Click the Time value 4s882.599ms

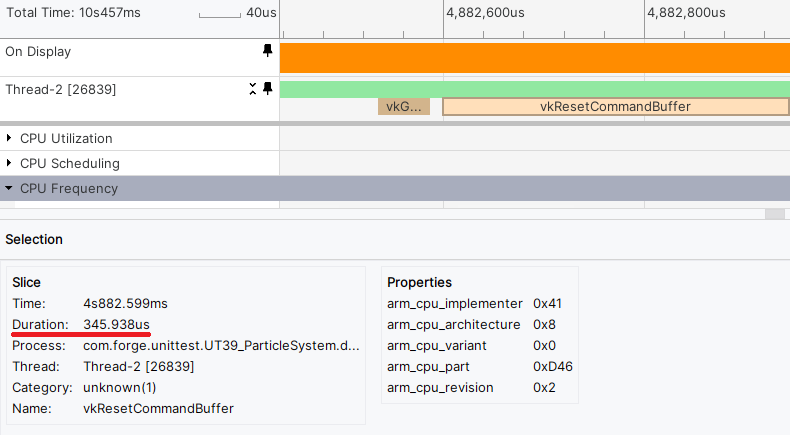[125, 303]
